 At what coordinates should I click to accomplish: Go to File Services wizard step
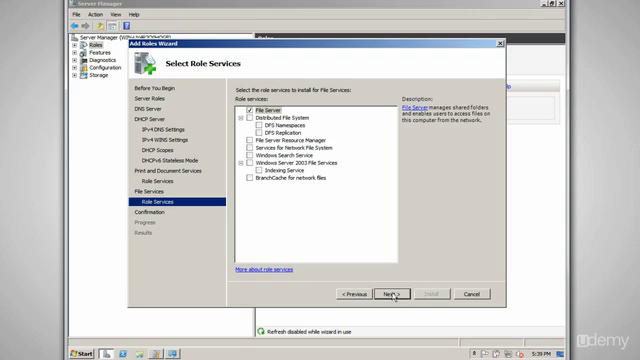click(x=149, y=191)
